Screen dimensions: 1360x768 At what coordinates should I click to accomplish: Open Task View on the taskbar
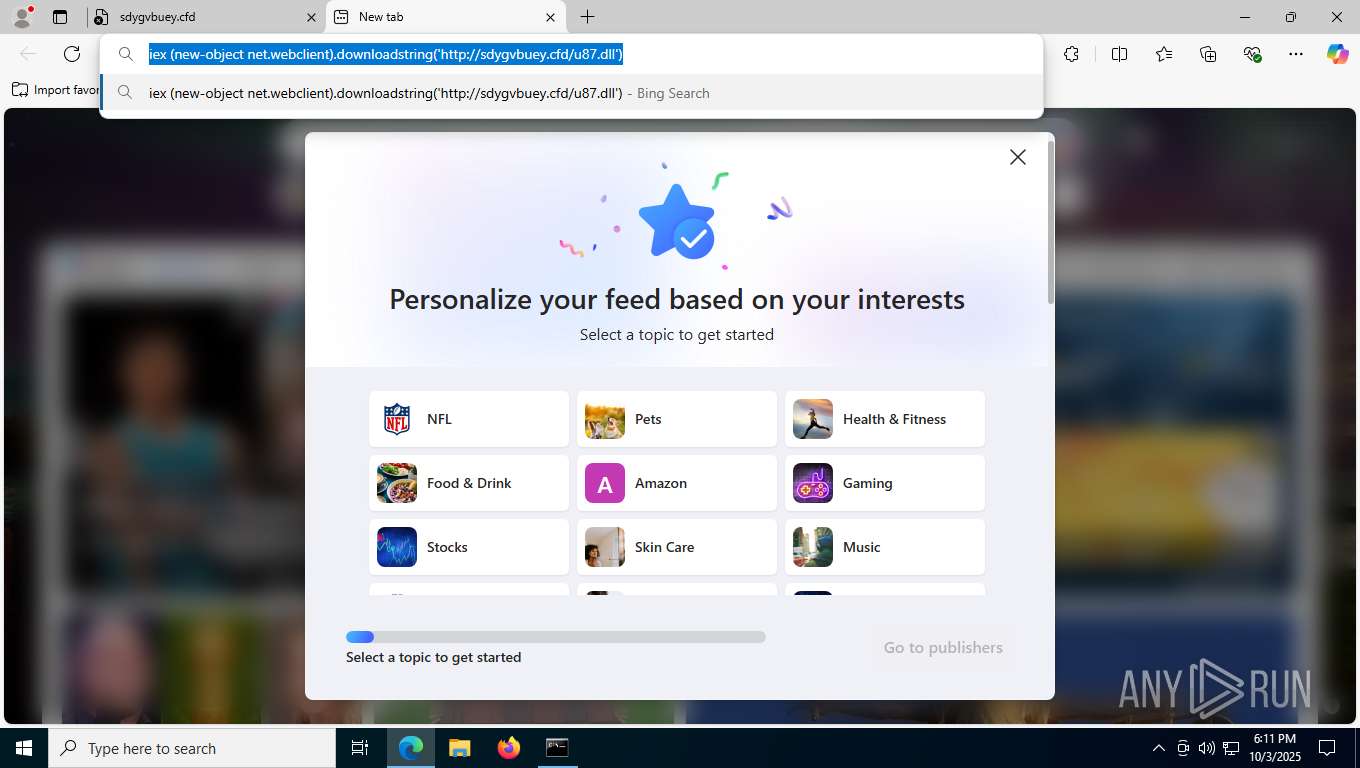pyautogui.click(x=360, y=748)
